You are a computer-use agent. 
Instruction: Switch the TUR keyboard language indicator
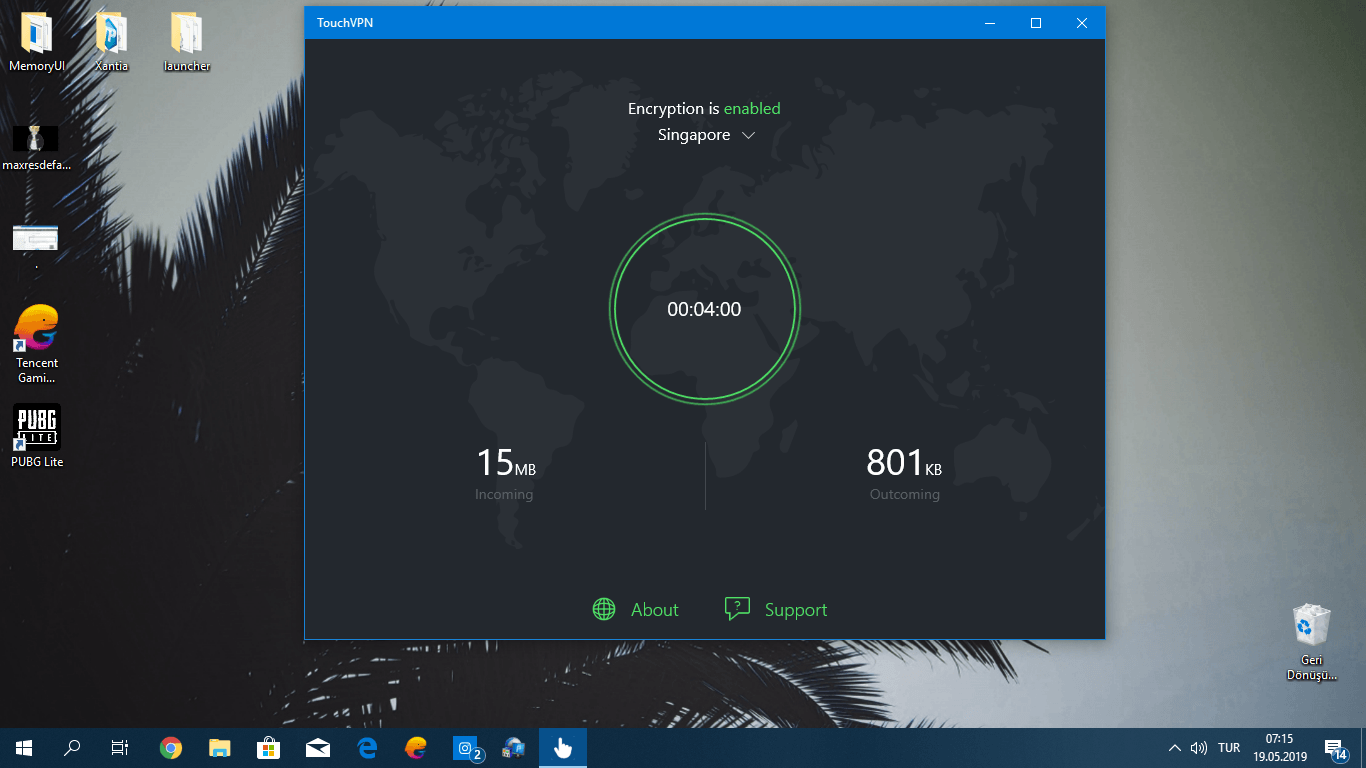coord(1229,748)
